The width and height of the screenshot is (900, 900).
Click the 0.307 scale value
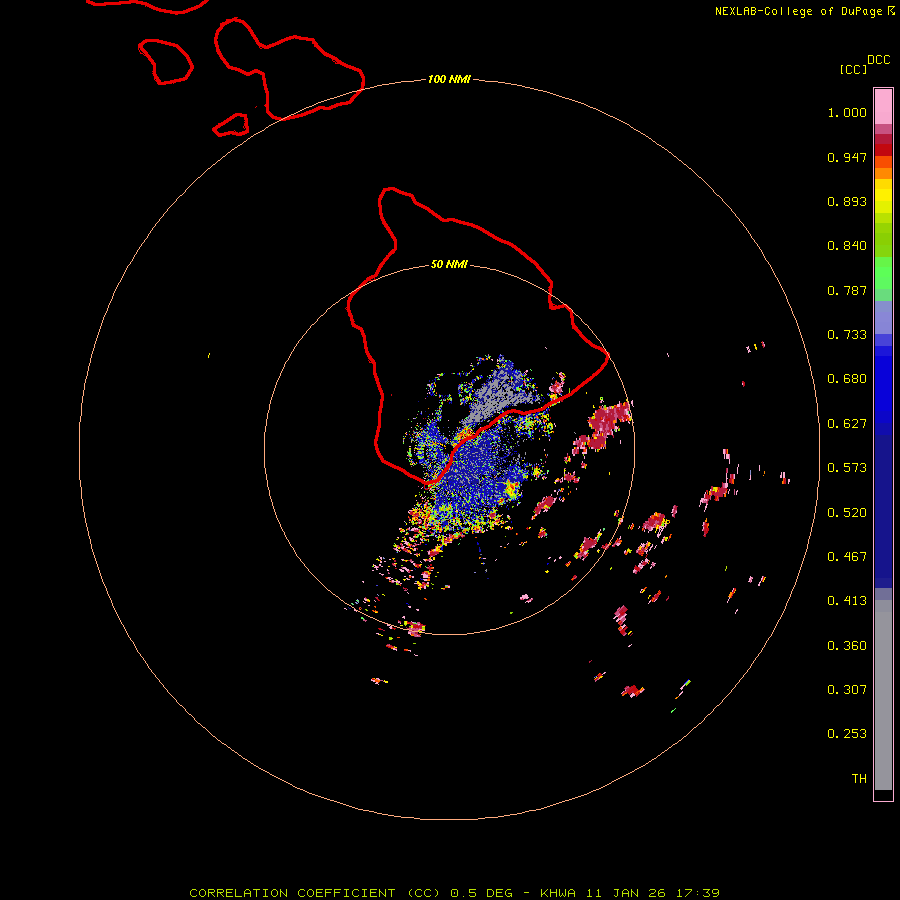tap(847, 690)
